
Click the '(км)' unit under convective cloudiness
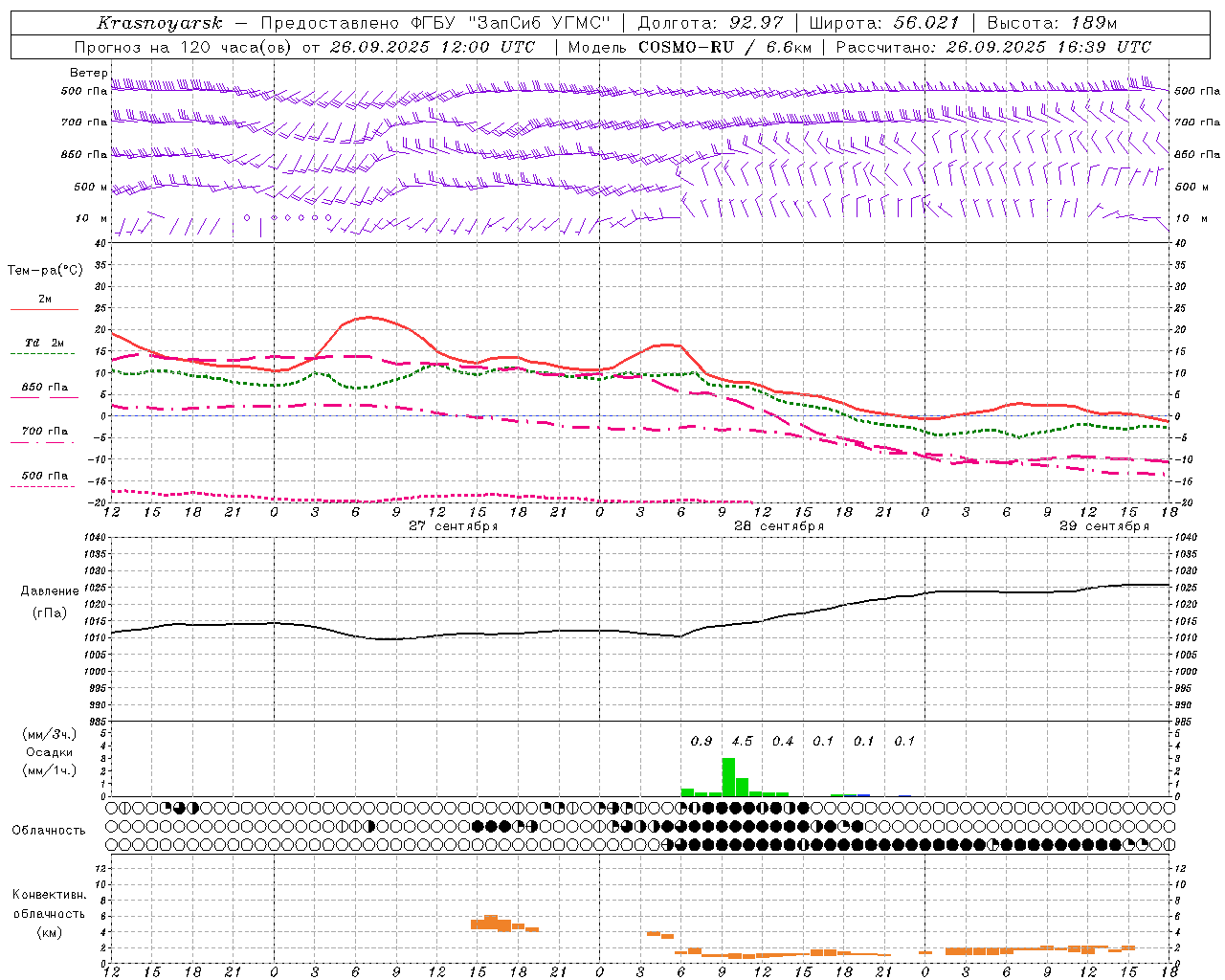[x=49, y=933]
